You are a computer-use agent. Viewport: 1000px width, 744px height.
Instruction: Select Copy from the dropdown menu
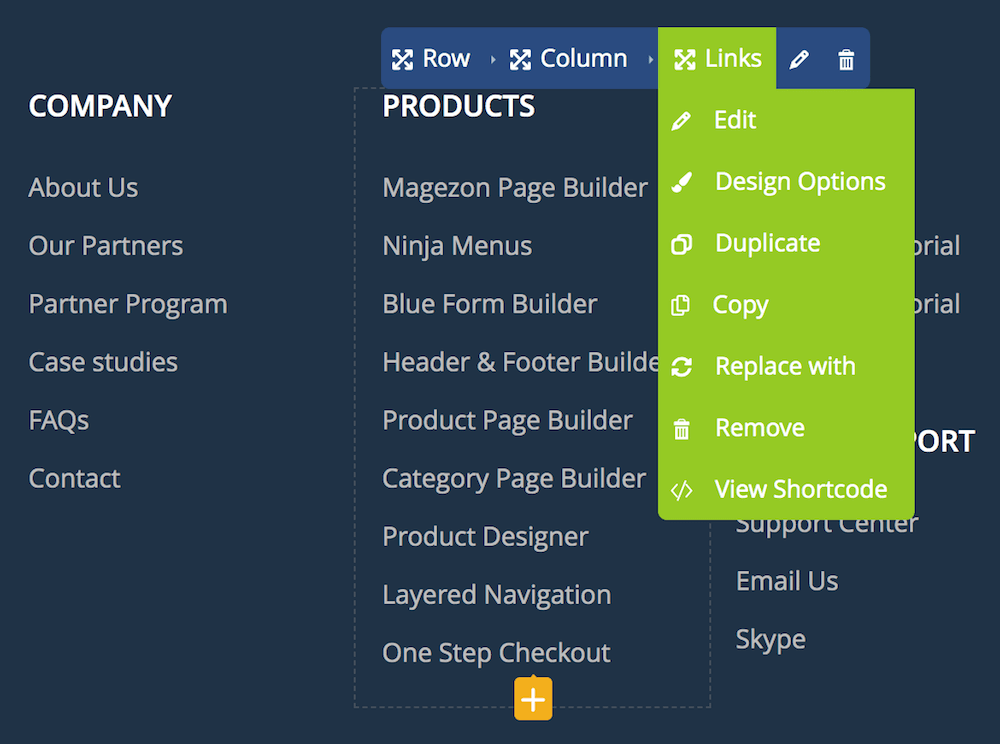740,305
